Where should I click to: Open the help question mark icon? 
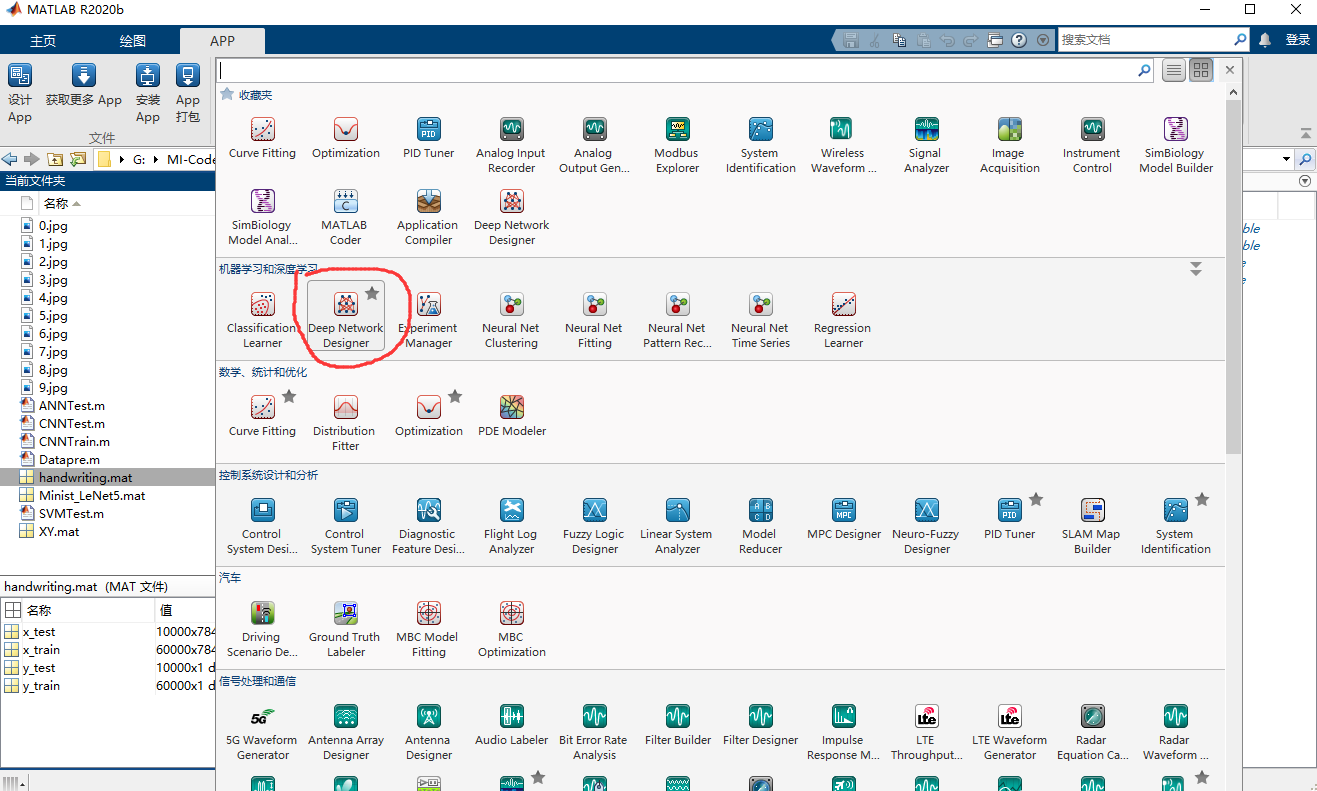[x=1019, y=40]
